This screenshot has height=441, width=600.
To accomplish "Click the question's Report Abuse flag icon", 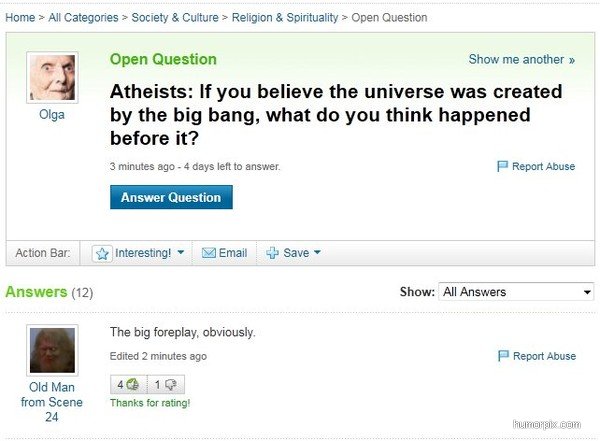I will (x=502, y=166).
